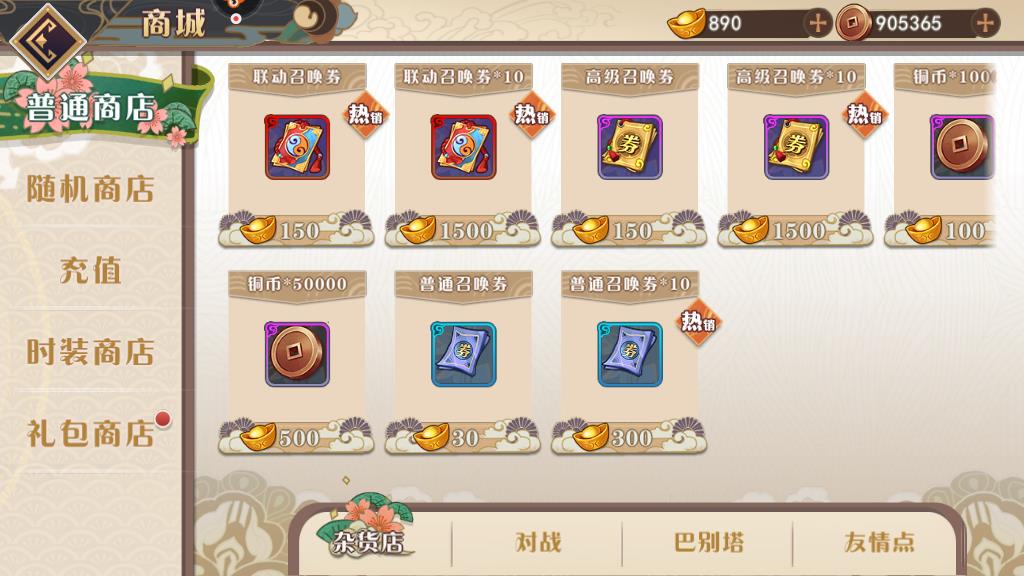This screenshot has width=1024, height=576.
Task: Open the 随机商店 shop category
Action: pos(91,189)
